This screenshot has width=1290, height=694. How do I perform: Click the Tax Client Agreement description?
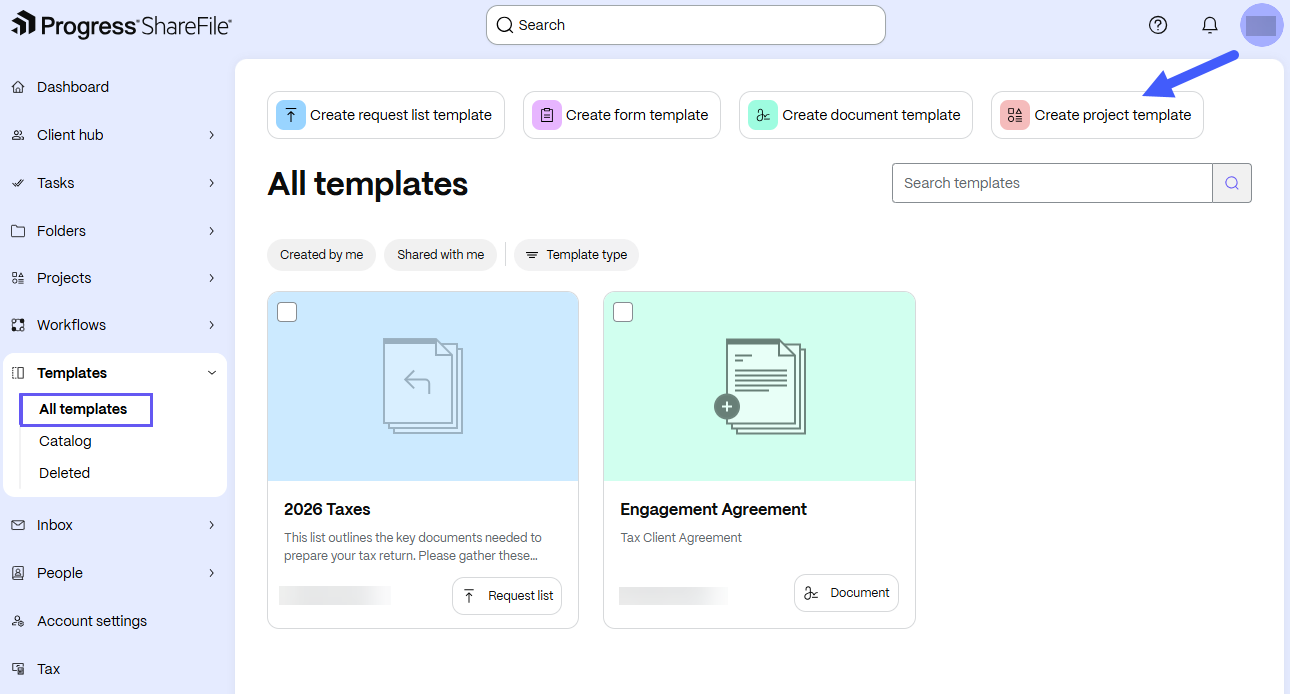tap(681, 538)
